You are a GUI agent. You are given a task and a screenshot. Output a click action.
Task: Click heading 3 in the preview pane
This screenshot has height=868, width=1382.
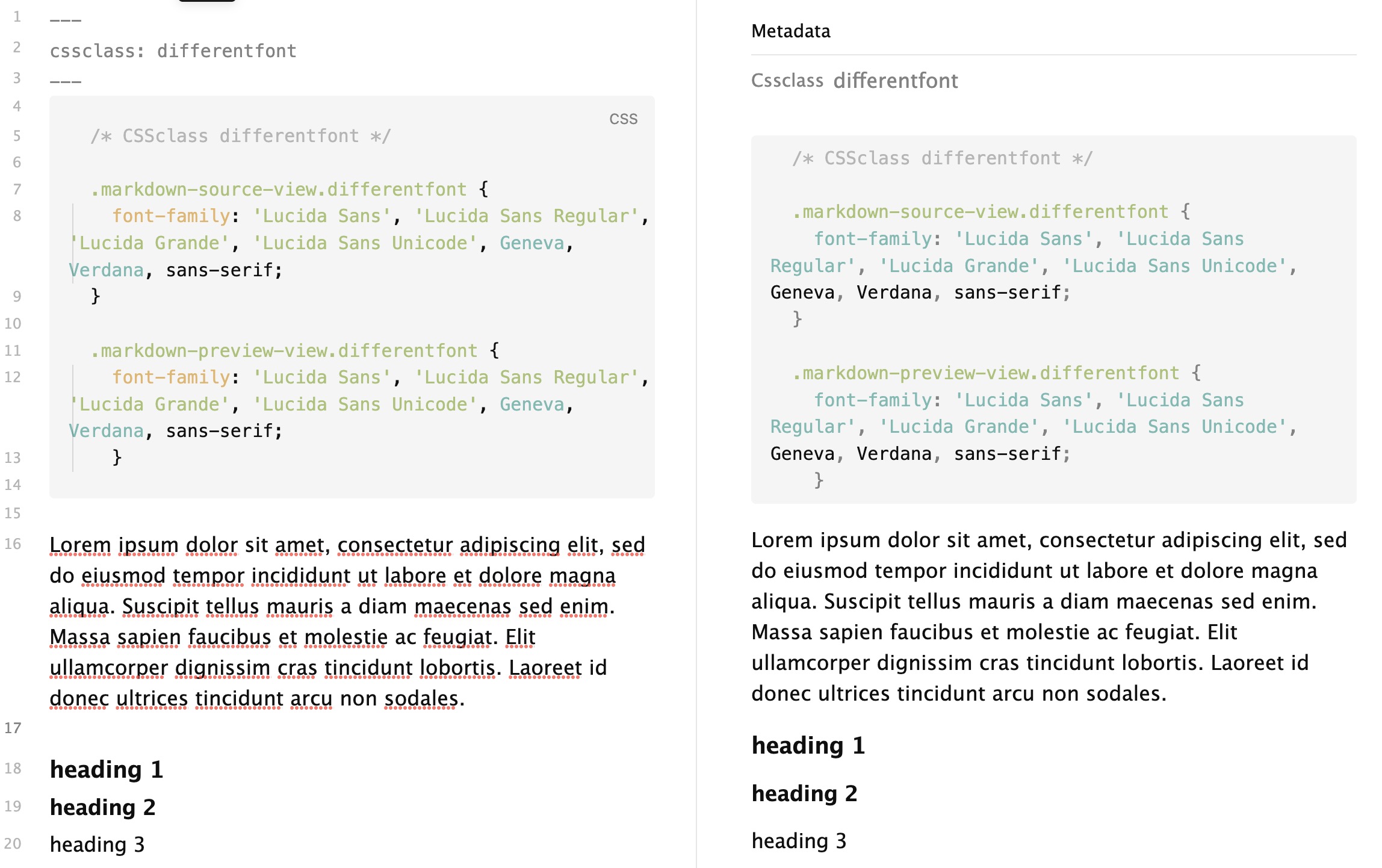pos(799,841)
